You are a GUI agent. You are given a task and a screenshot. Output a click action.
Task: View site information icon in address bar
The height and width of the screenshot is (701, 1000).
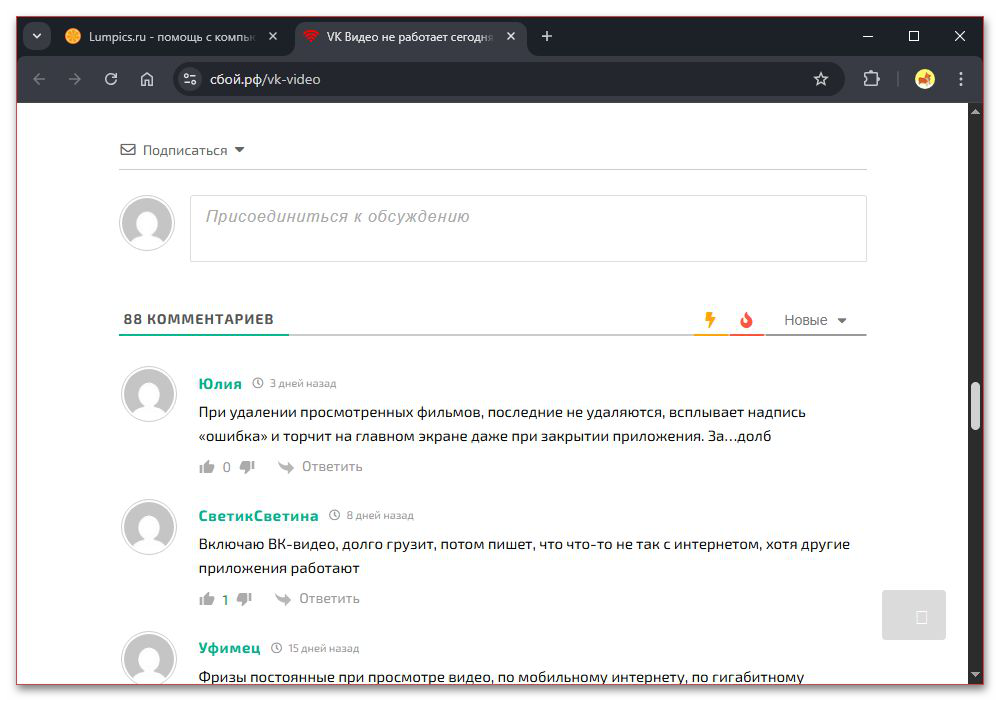[x=189, y=79]
